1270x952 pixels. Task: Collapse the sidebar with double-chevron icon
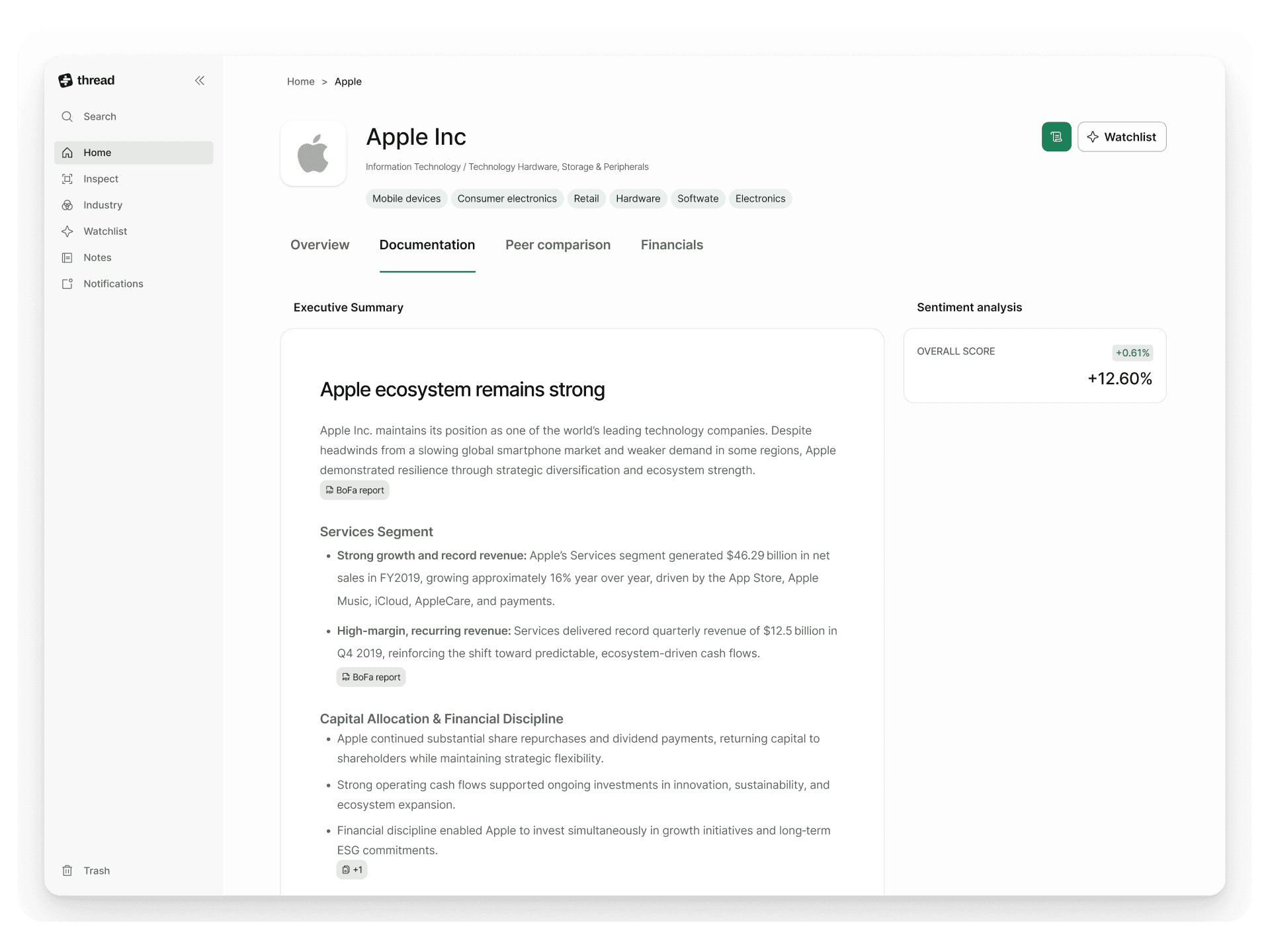point(199,81)
